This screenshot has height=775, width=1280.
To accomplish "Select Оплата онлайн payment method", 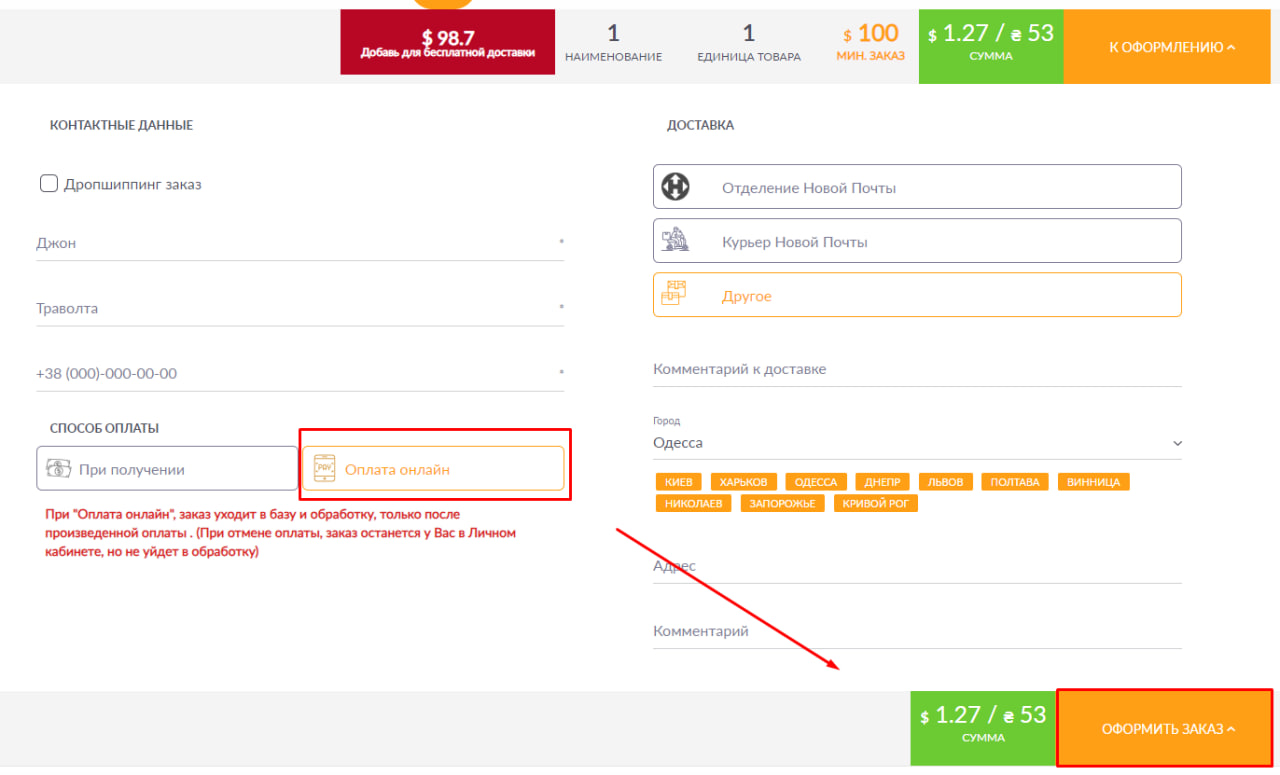I will click(433, 469).
